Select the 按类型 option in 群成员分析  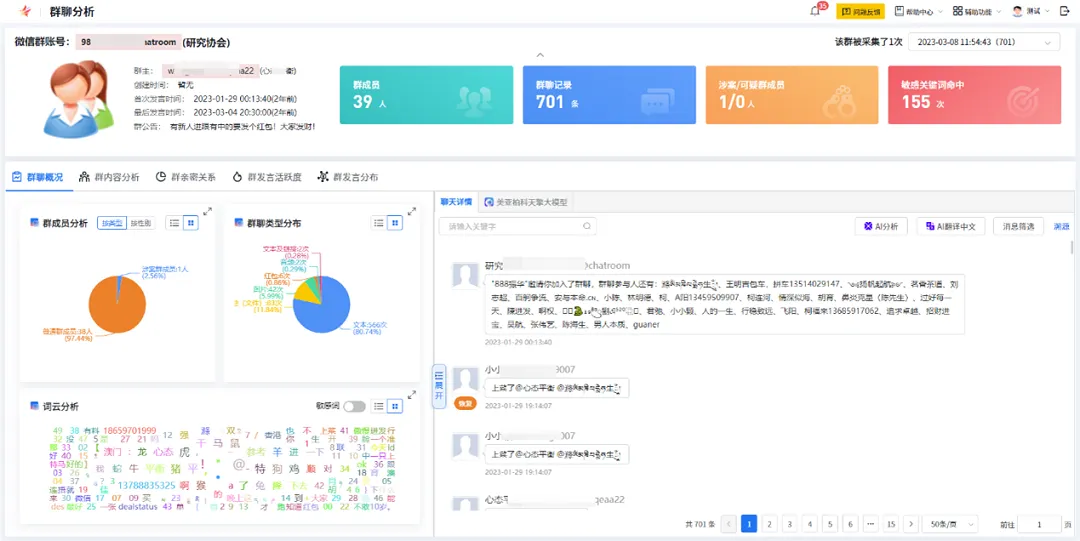coord(112,223)
